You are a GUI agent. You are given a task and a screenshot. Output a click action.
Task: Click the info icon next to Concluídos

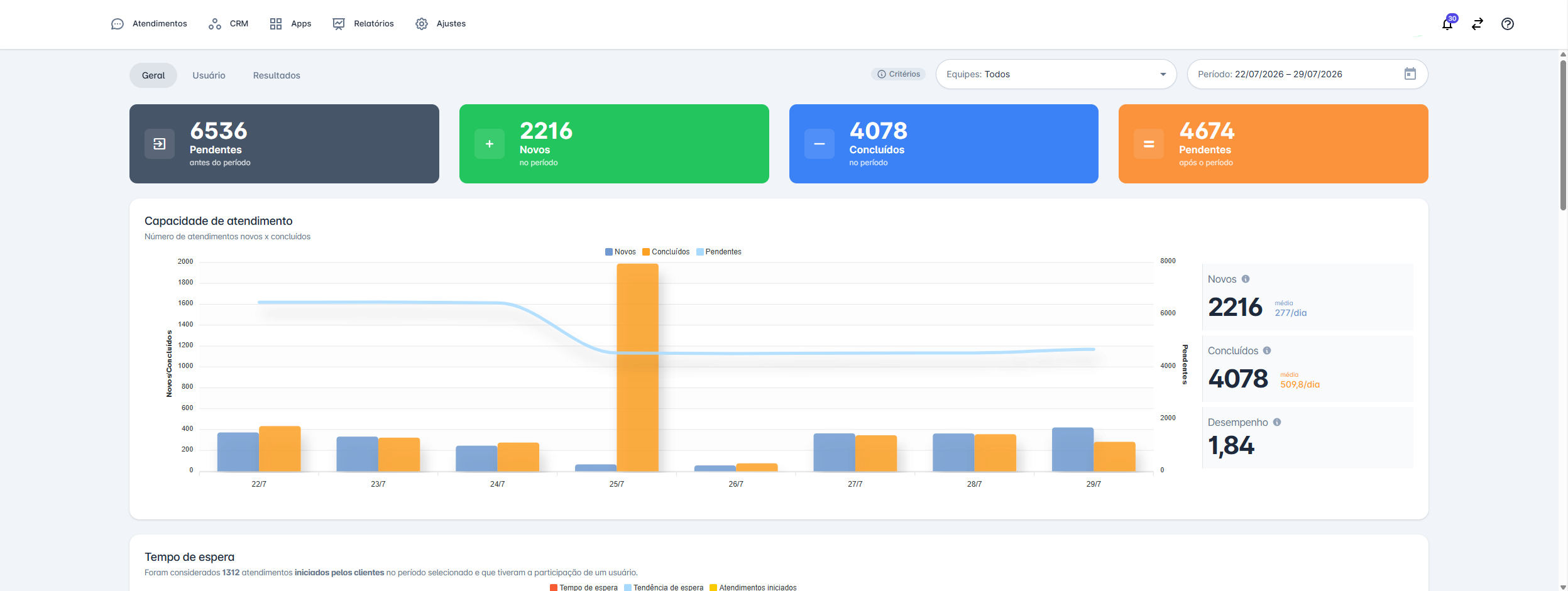pyautogui.click(x=1267, y=350)
